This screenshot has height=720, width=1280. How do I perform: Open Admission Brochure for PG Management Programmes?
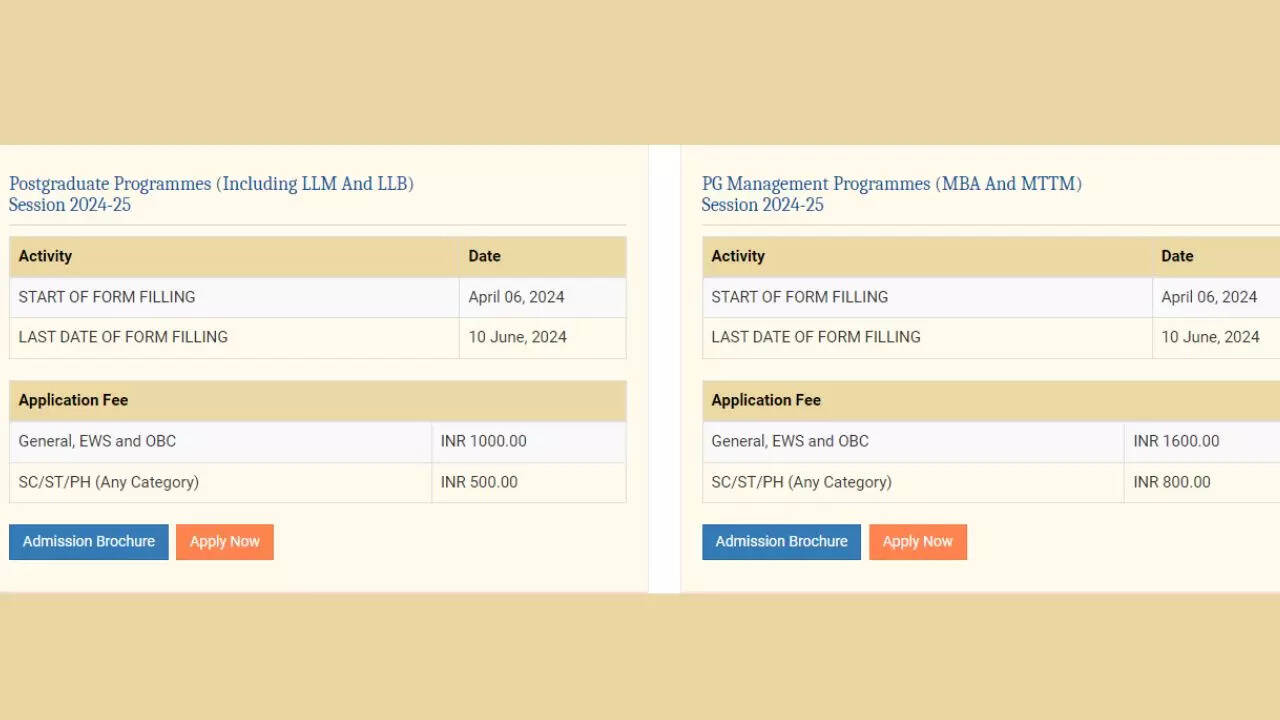781,542
